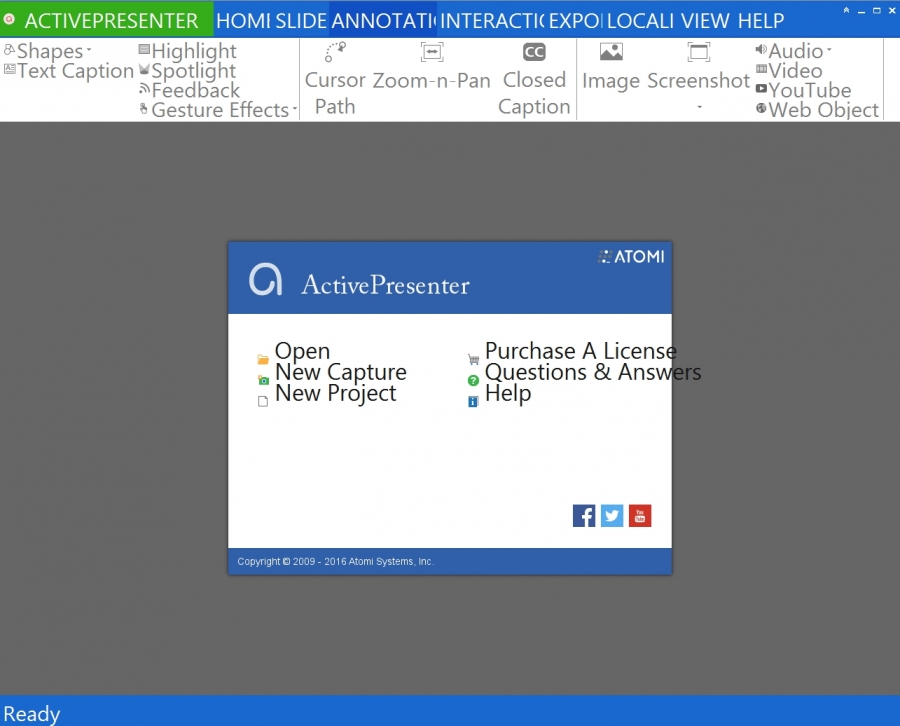Create a New Project
The image size is (900, 726).
click(327, 394)
